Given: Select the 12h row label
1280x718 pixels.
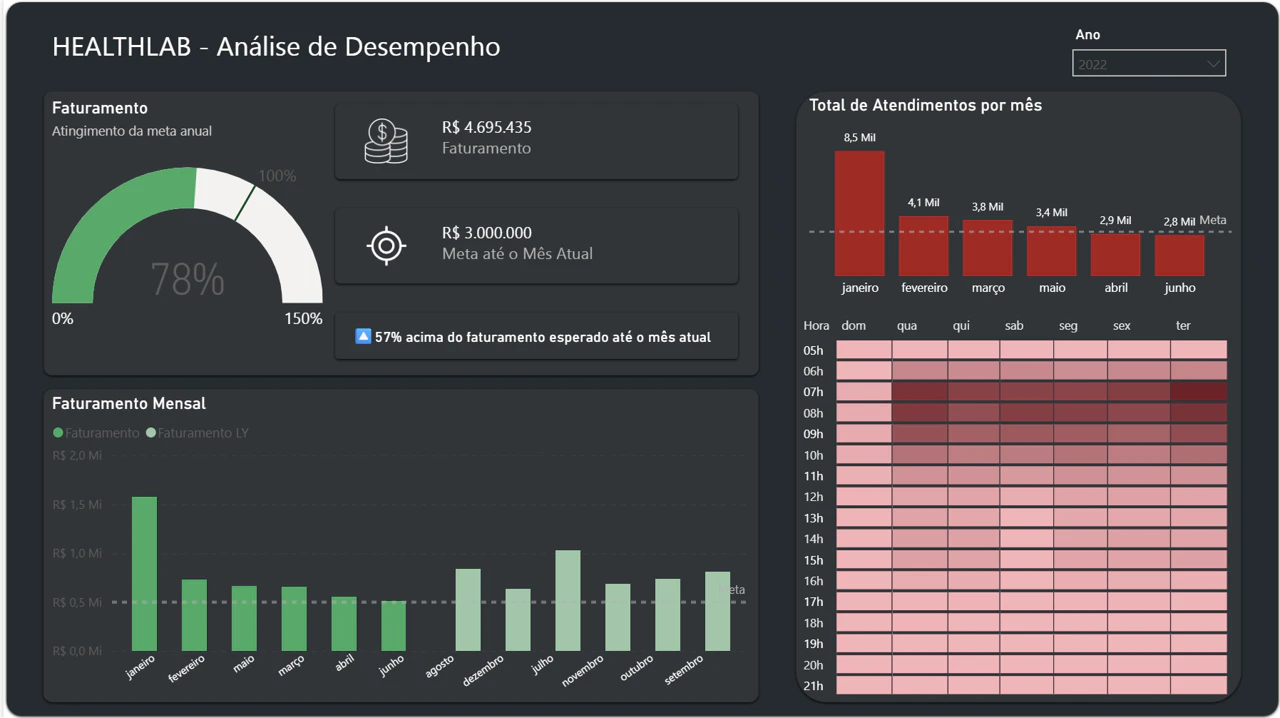Looking at the screenshot, I should [813, 497].
